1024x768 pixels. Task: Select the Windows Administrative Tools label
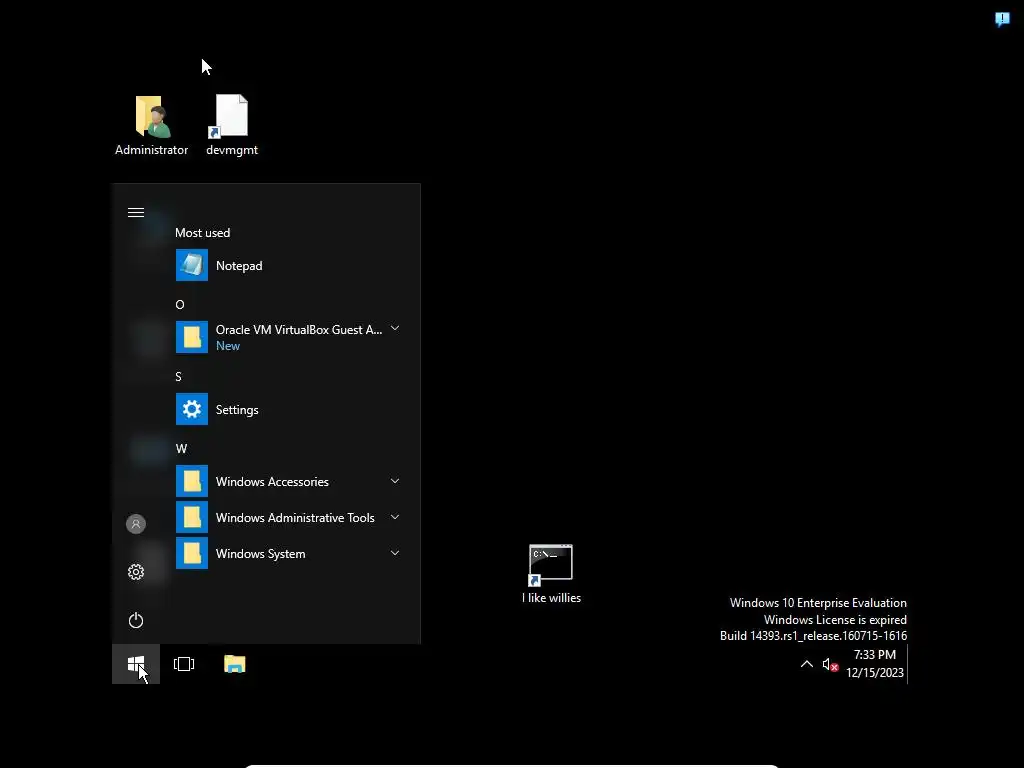pyautogui.click(x=295, y=518)
